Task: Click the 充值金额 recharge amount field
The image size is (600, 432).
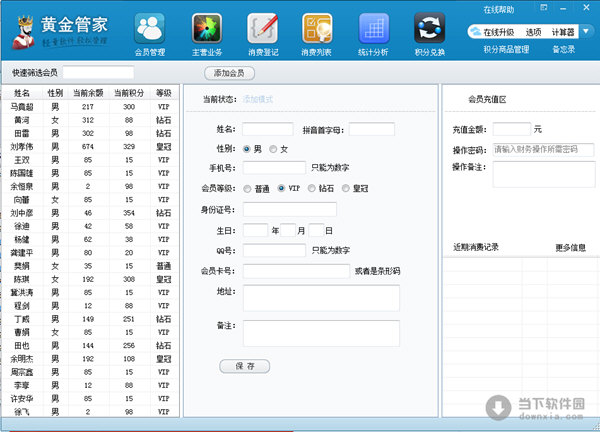Action: [511, 129]
